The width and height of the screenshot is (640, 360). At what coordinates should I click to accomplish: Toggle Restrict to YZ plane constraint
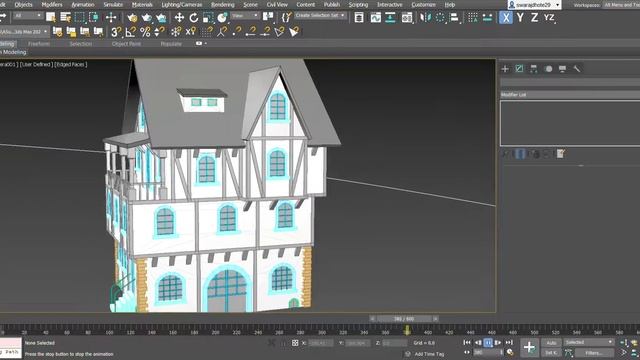click(549, 18)
